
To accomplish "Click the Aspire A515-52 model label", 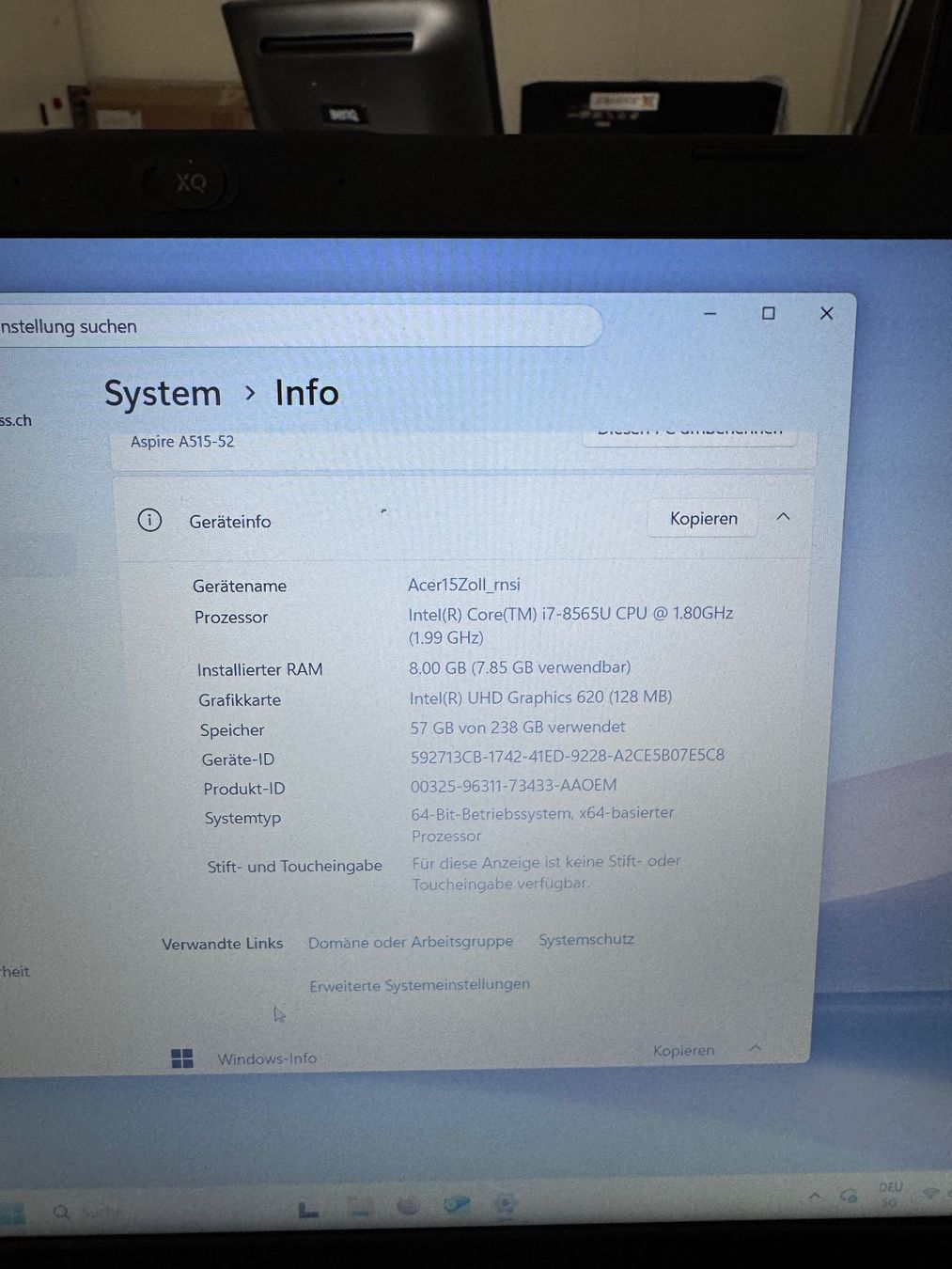I will click(x=182, y=441).
